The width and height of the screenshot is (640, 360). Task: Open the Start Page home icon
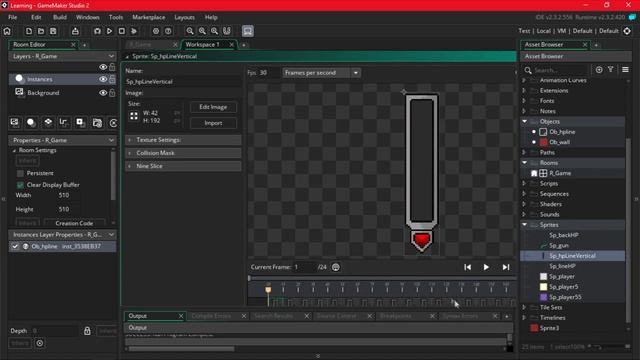pyautogui.click(x=7, y=31)
